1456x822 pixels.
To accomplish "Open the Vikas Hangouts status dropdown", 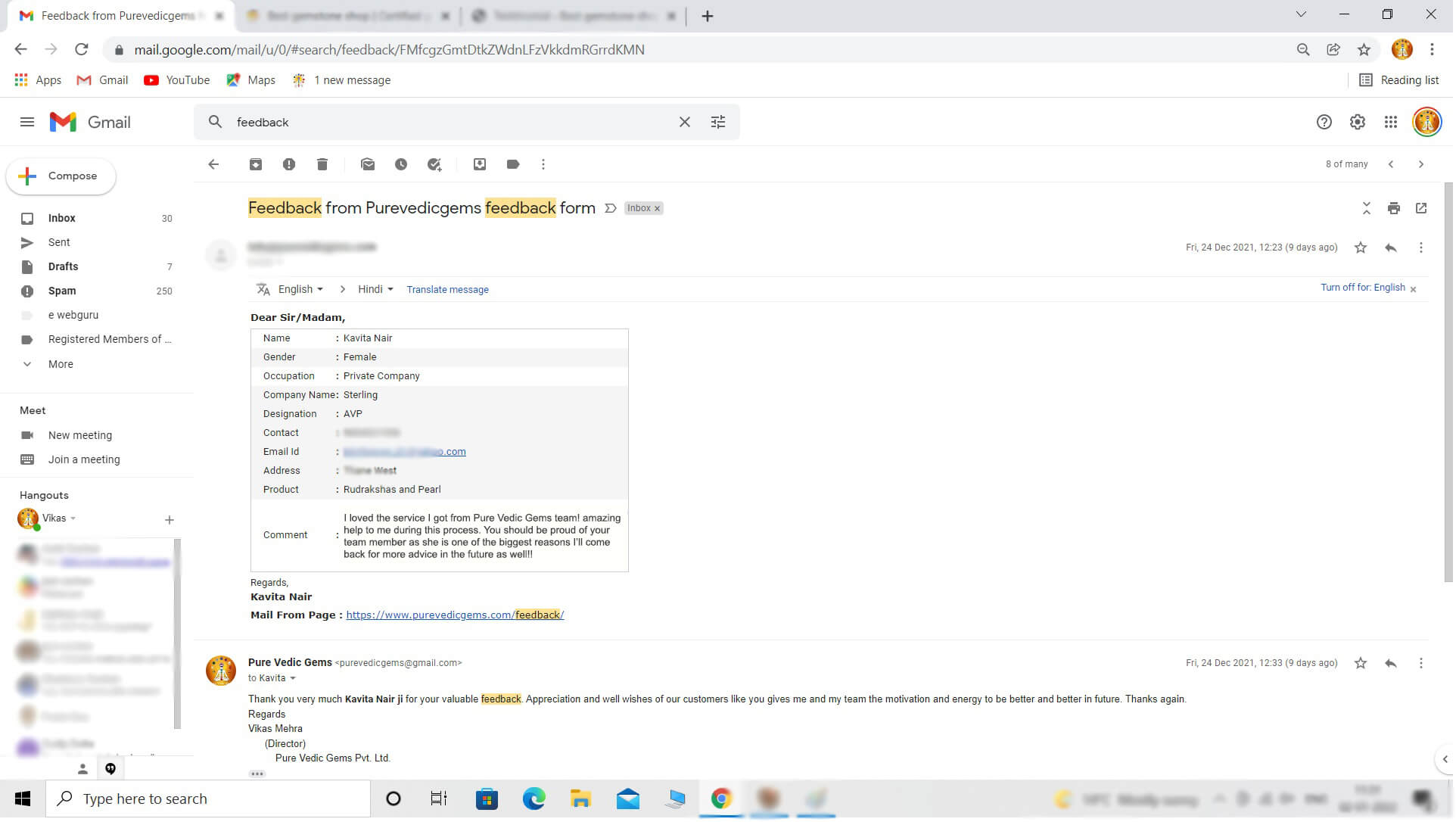I will point(73,519).
